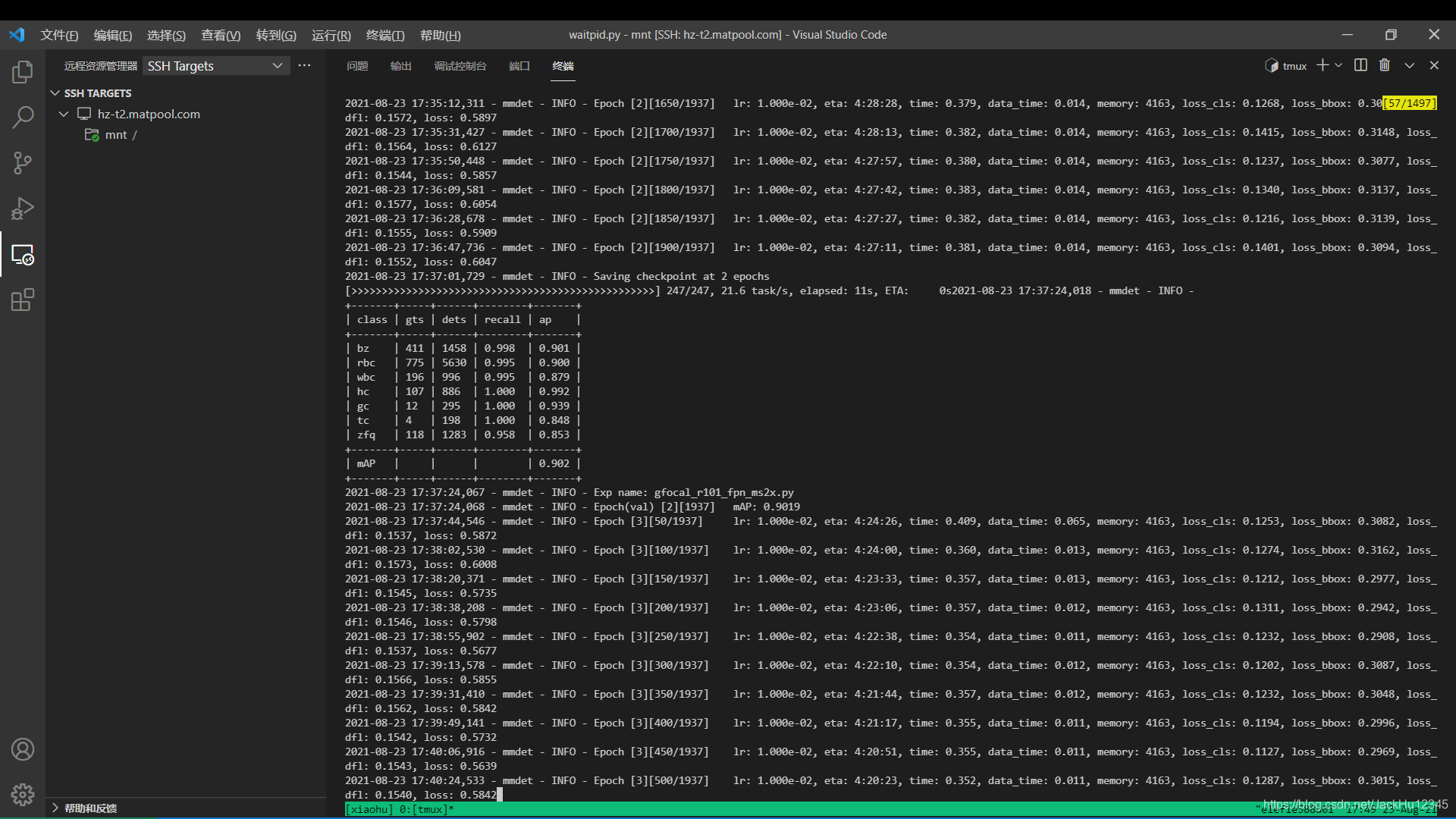Screen dimensions: 1456x819
Task: Open the Manage gear icon
Action: (22, 795)
